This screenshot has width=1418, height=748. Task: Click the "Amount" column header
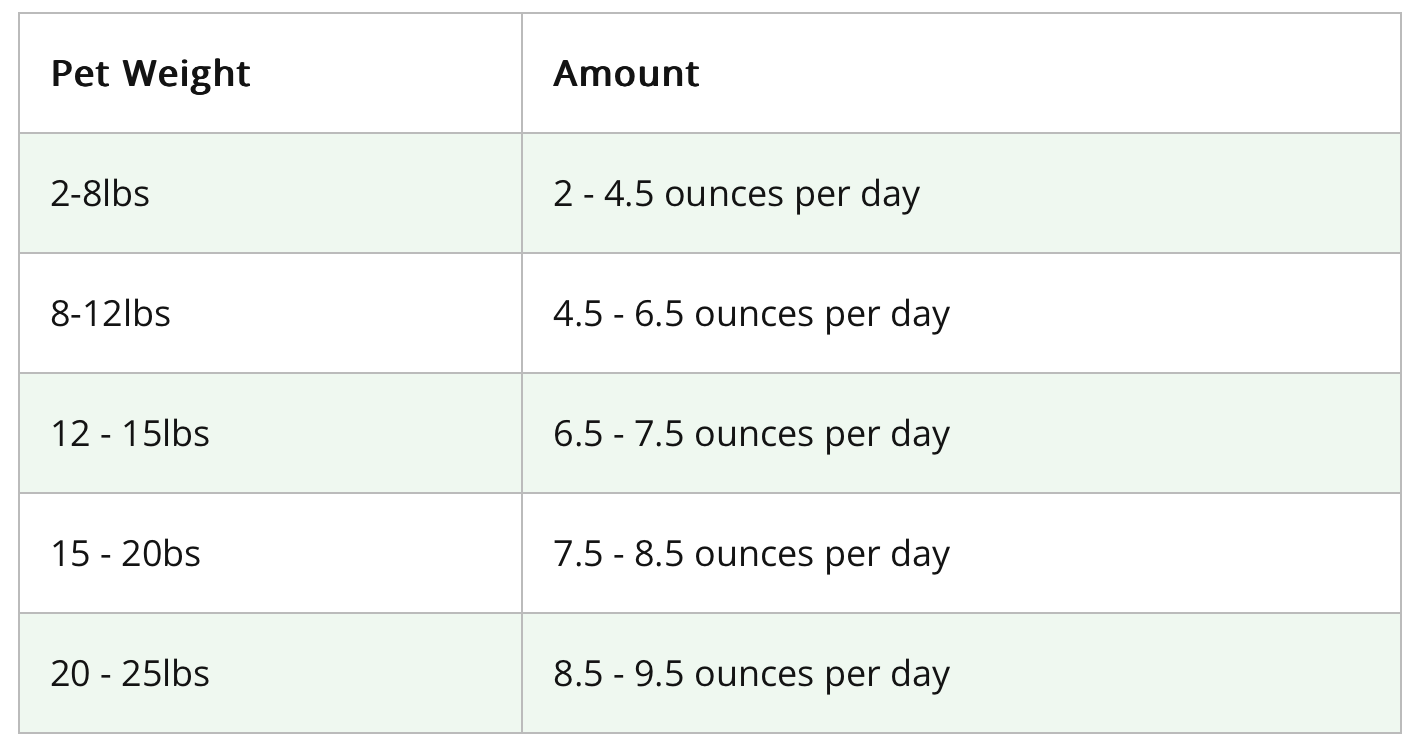626,74
